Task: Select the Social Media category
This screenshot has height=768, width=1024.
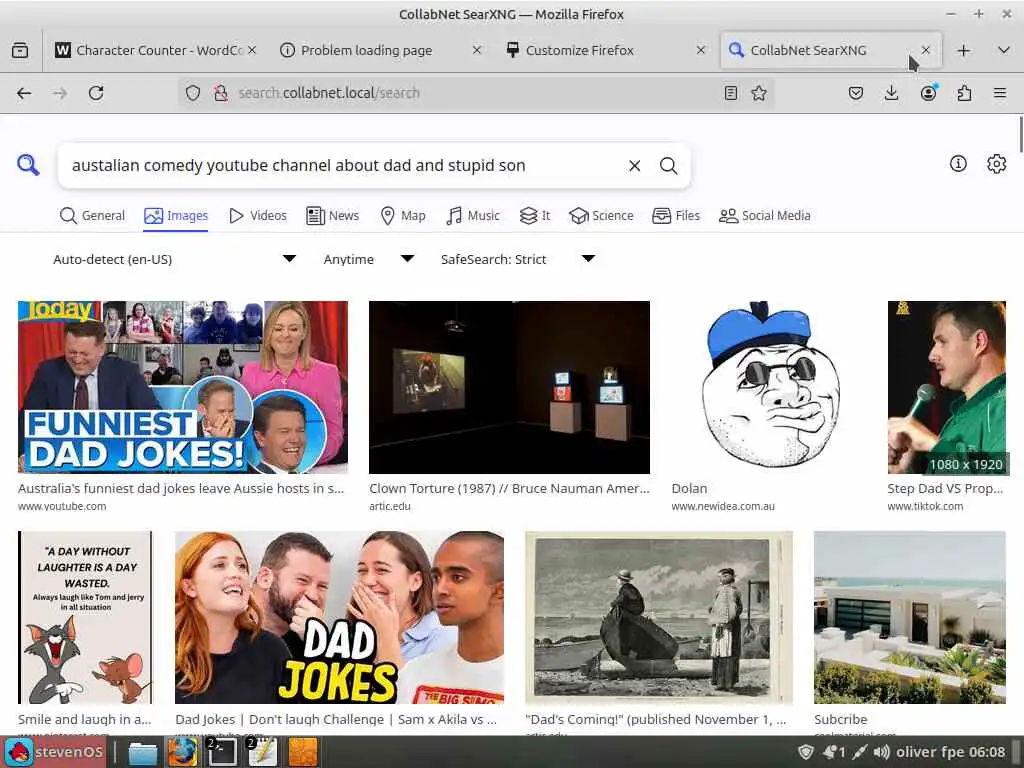Action: (764, 216)
